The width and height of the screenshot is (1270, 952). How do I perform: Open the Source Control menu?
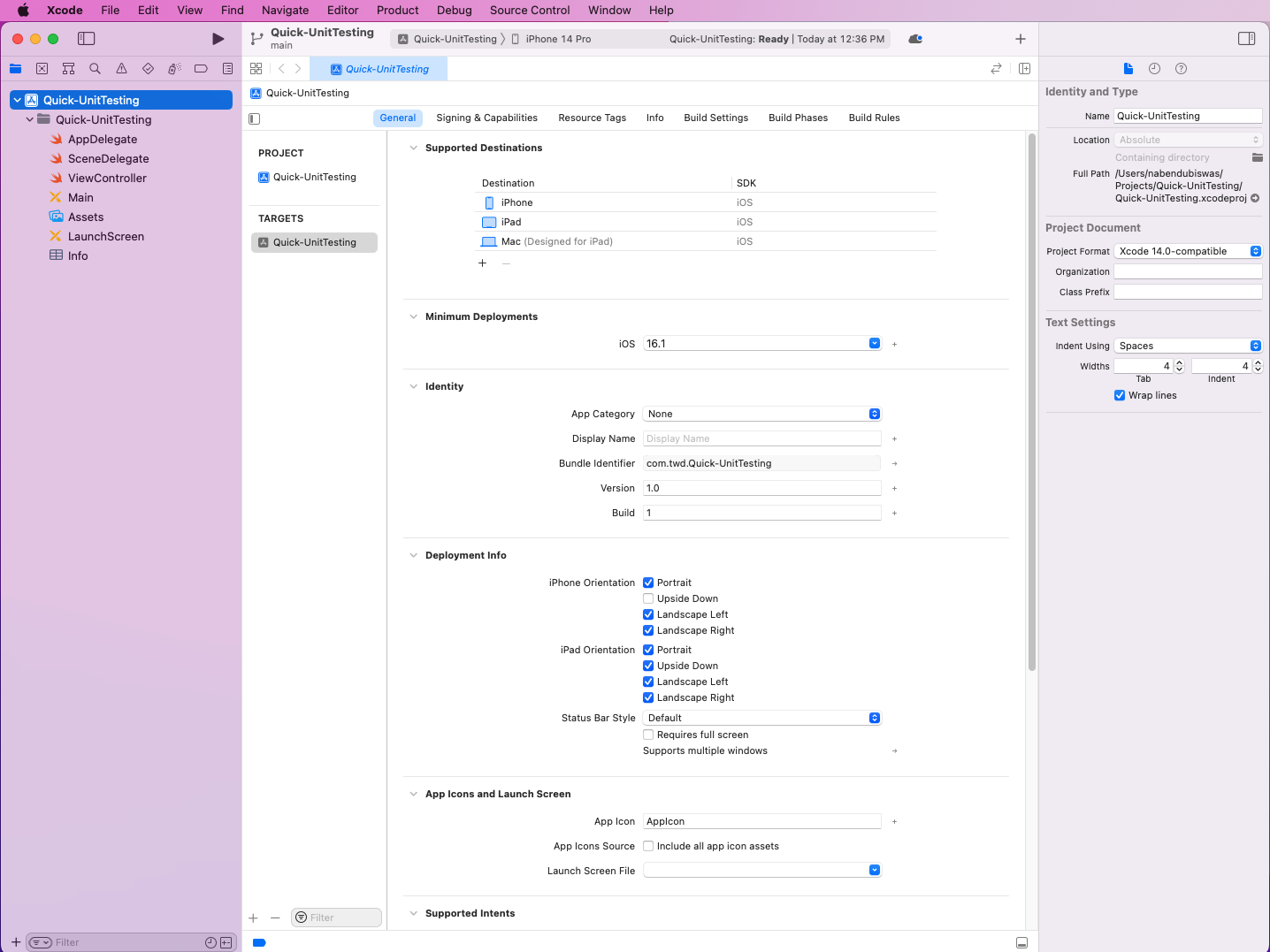[530, 11]
